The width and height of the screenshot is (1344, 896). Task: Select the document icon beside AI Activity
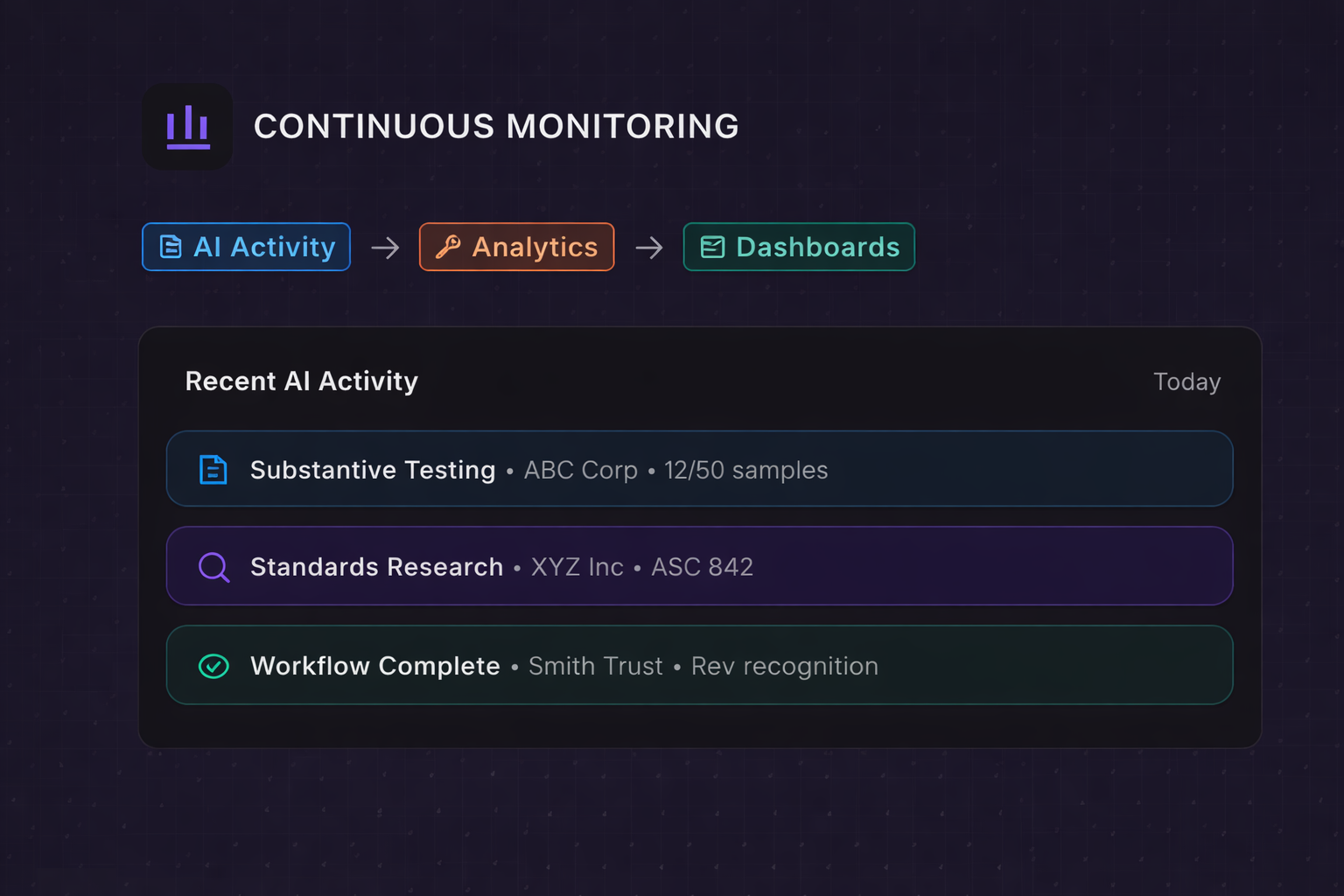(171, 247)
